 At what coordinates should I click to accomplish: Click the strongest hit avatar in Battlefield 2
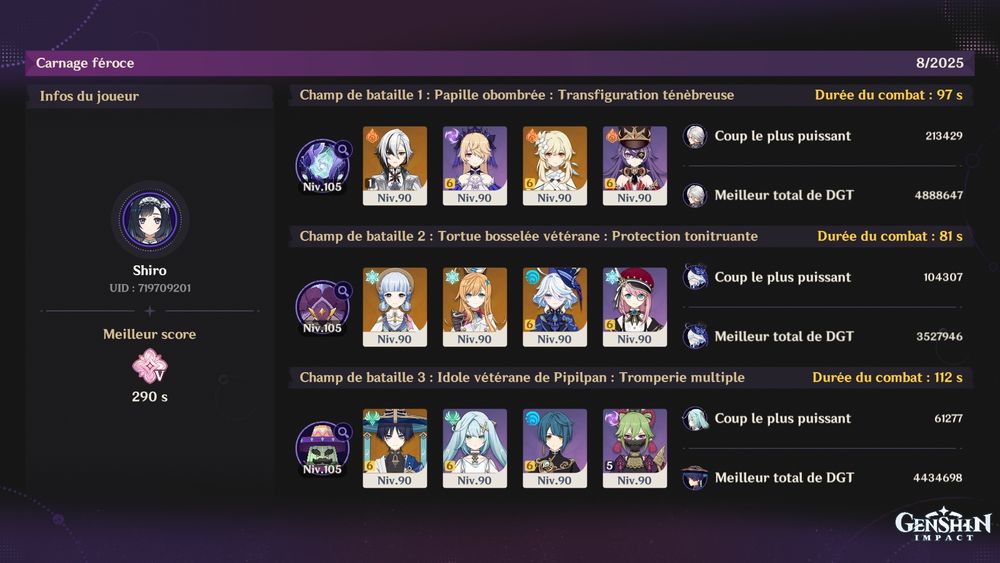[x=695, y=277]
